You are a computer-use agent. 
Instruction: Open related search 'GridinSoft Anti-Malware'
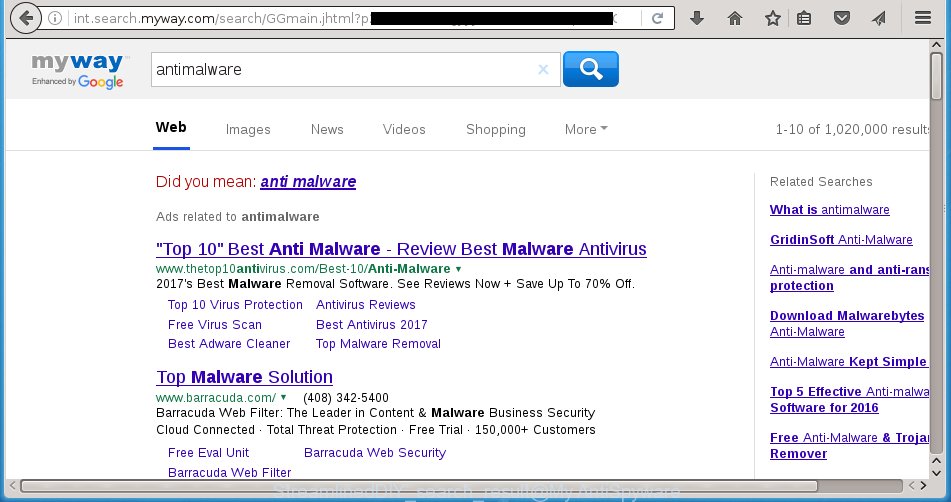pyautogui.click(x=841, y=239)
